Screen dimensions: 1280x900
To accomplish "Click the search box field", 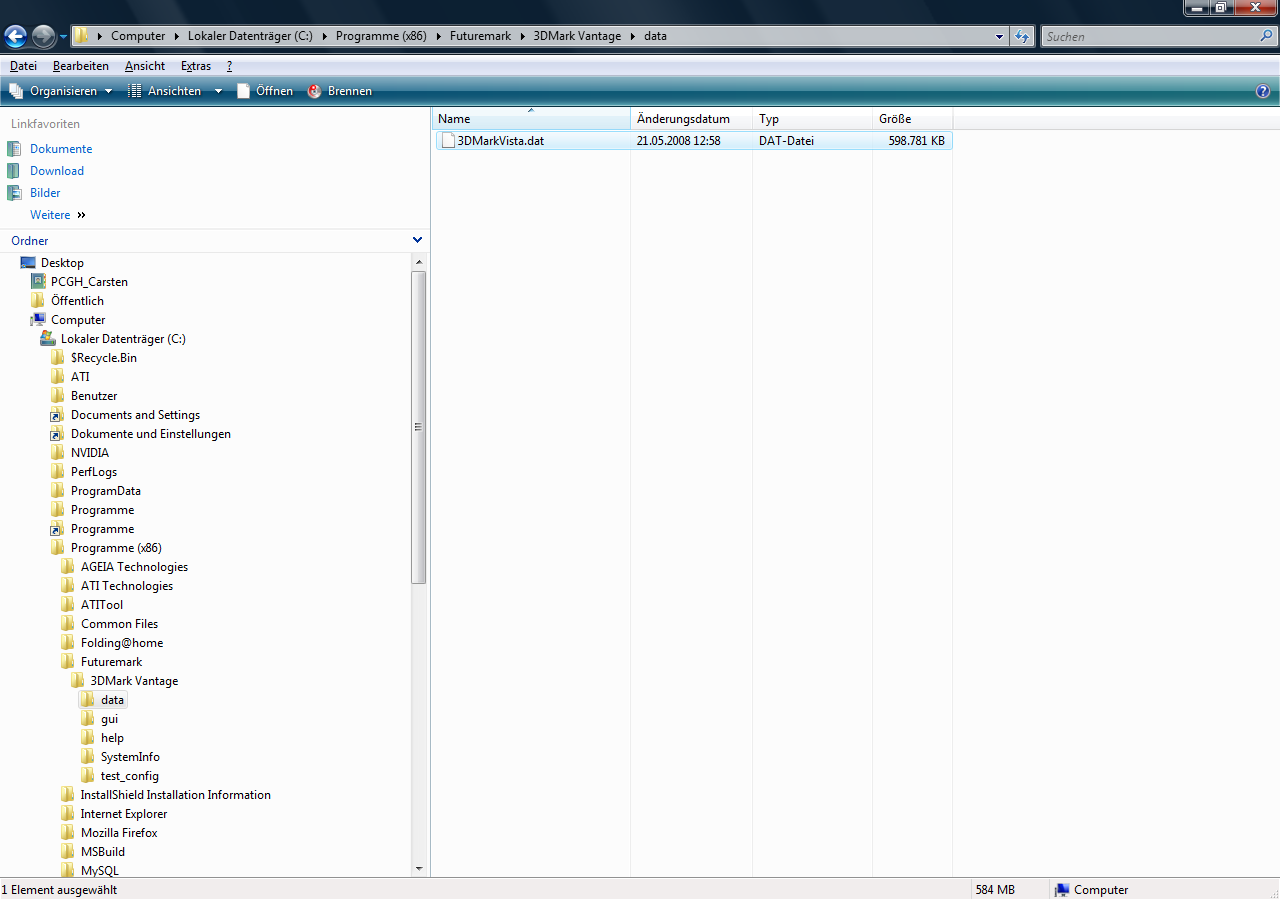I will tap(1149, 36).
